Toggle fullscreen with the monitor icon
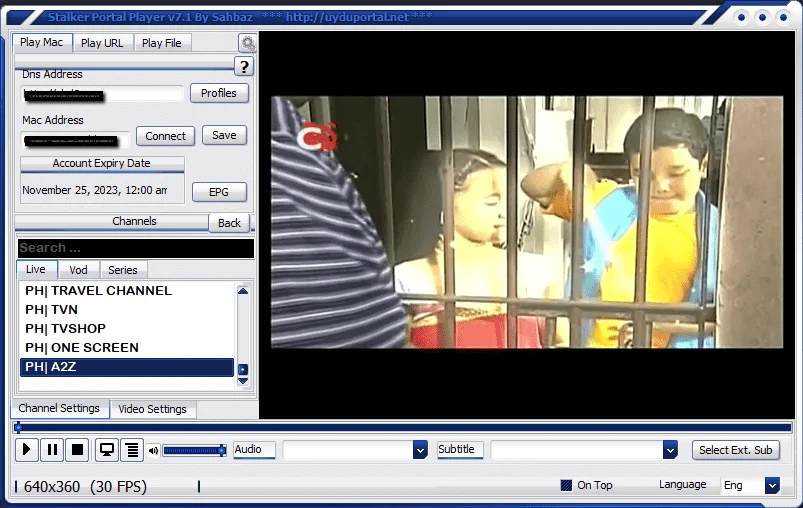803x508 pixels. click(107, 450)
